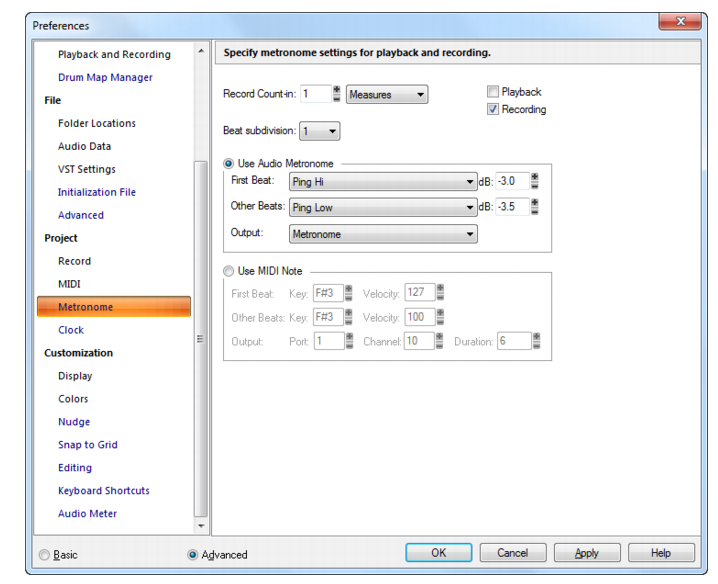718x584 pixels.
Task: Open Other Beats Ping Low dropdown
Action: (x=383, y=207)
